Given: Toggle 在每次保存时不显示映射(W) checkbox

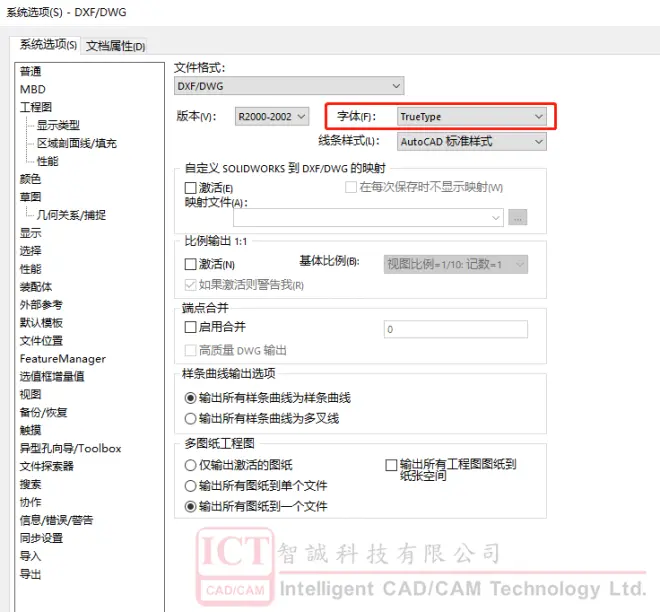Looking at the screenshot, I should pos(351,187).
